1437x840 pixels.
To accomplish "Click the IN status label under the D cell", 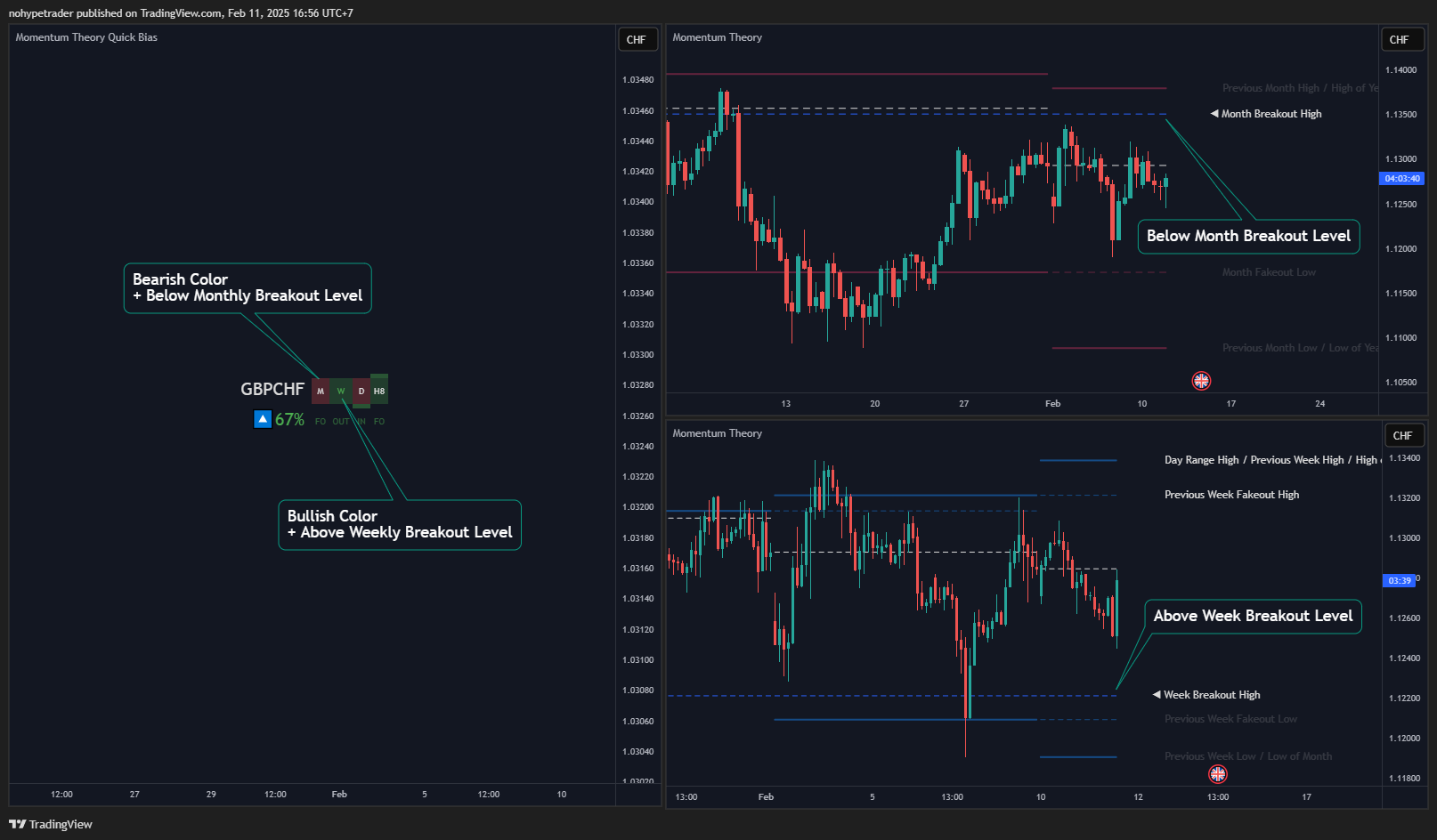I will coord(361,422).
